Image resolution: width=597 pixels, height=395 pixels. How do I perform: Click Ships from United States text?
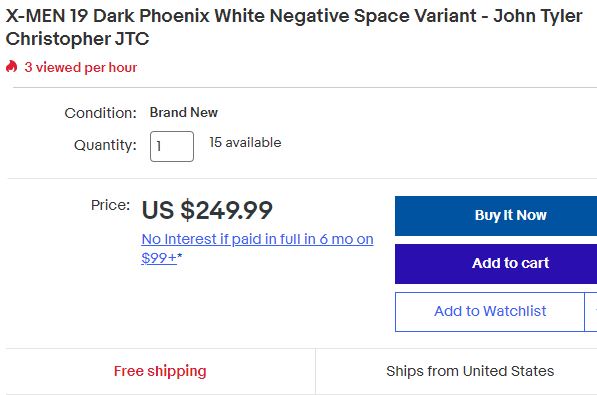coord(470,371)
